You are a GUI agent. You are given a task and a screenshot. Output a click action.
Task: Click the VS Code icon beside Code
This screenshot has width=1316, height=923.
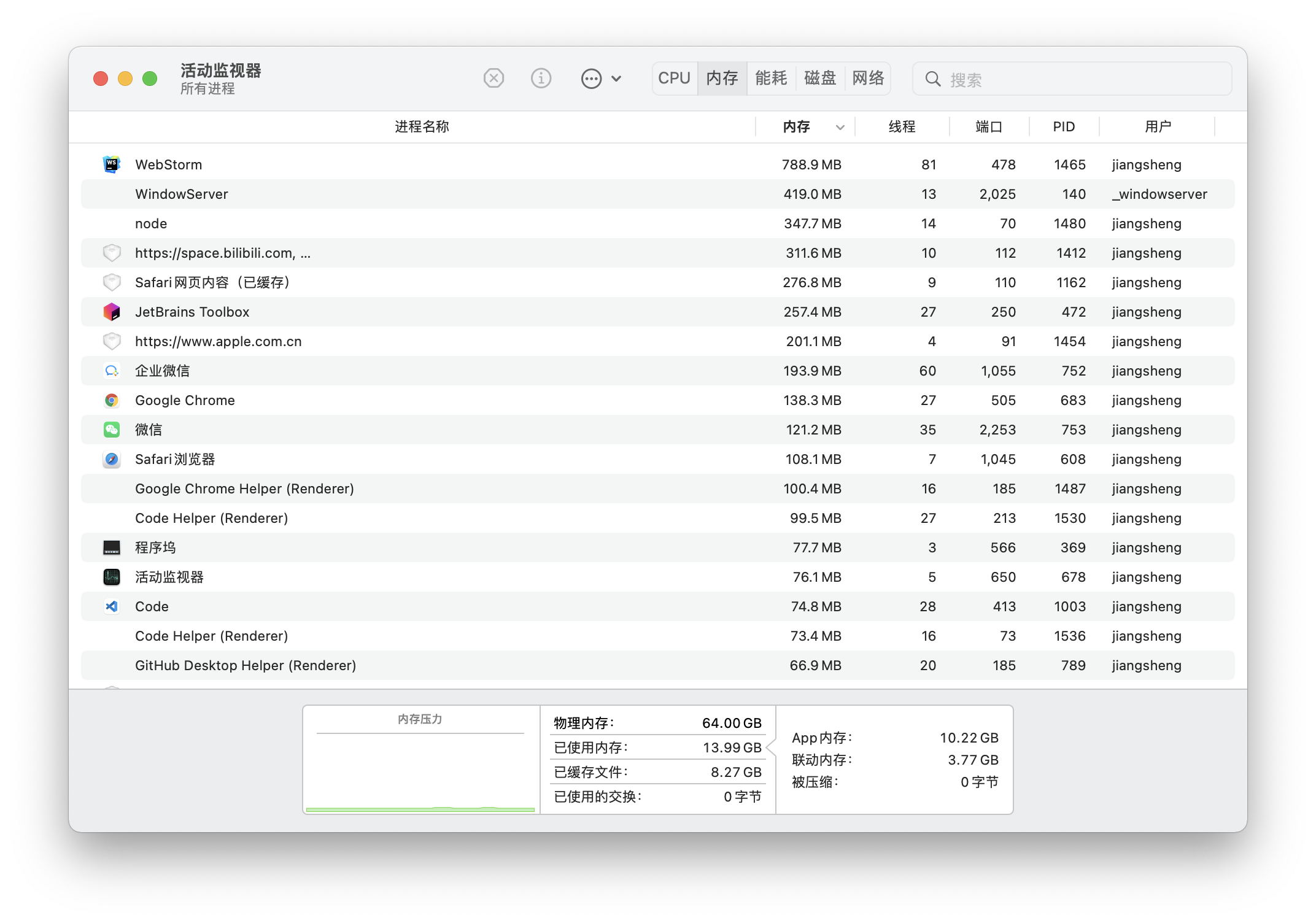112,606
